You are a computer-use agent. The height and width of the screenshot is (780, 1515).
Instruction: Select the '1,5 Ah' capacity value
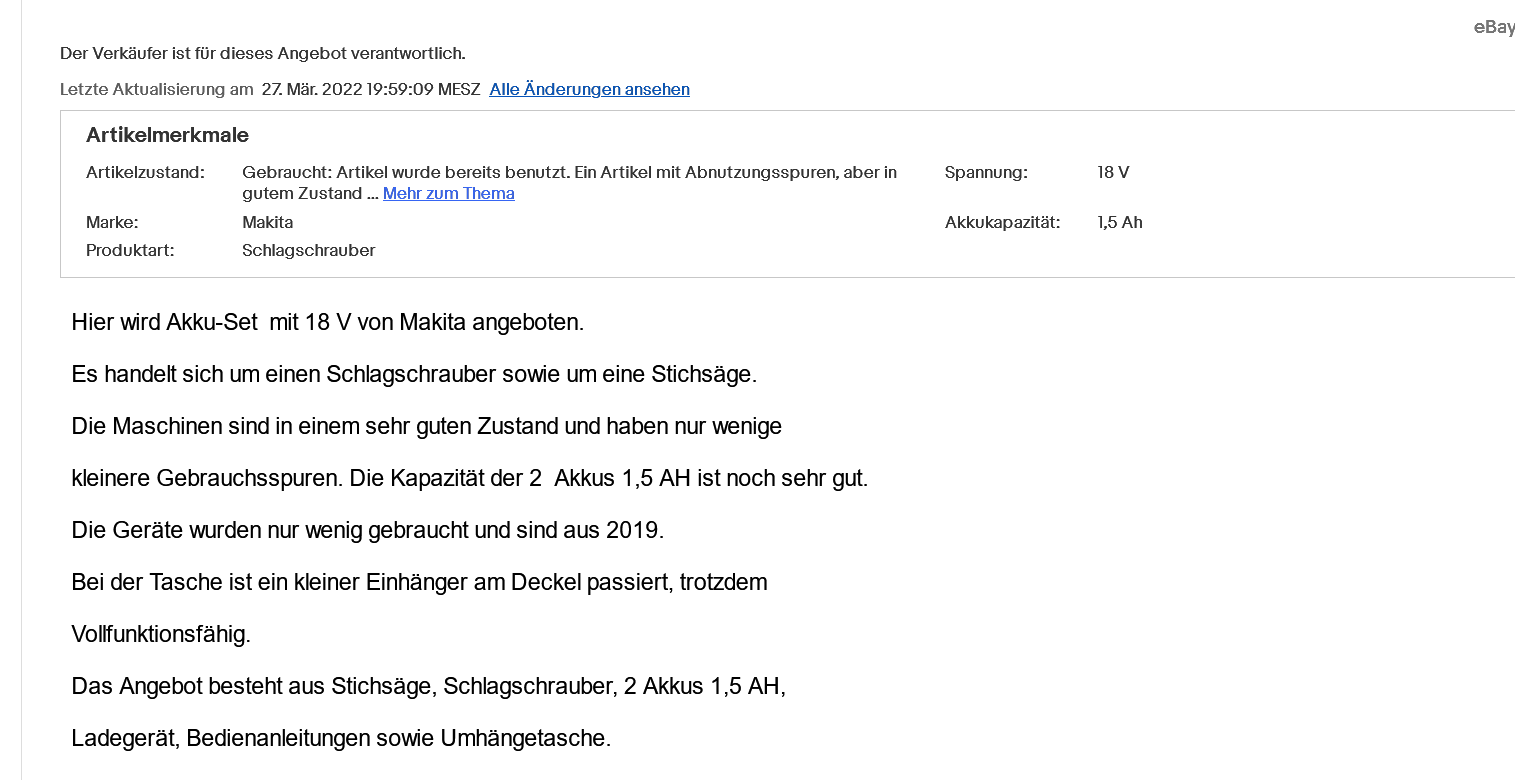(1119, 222)
